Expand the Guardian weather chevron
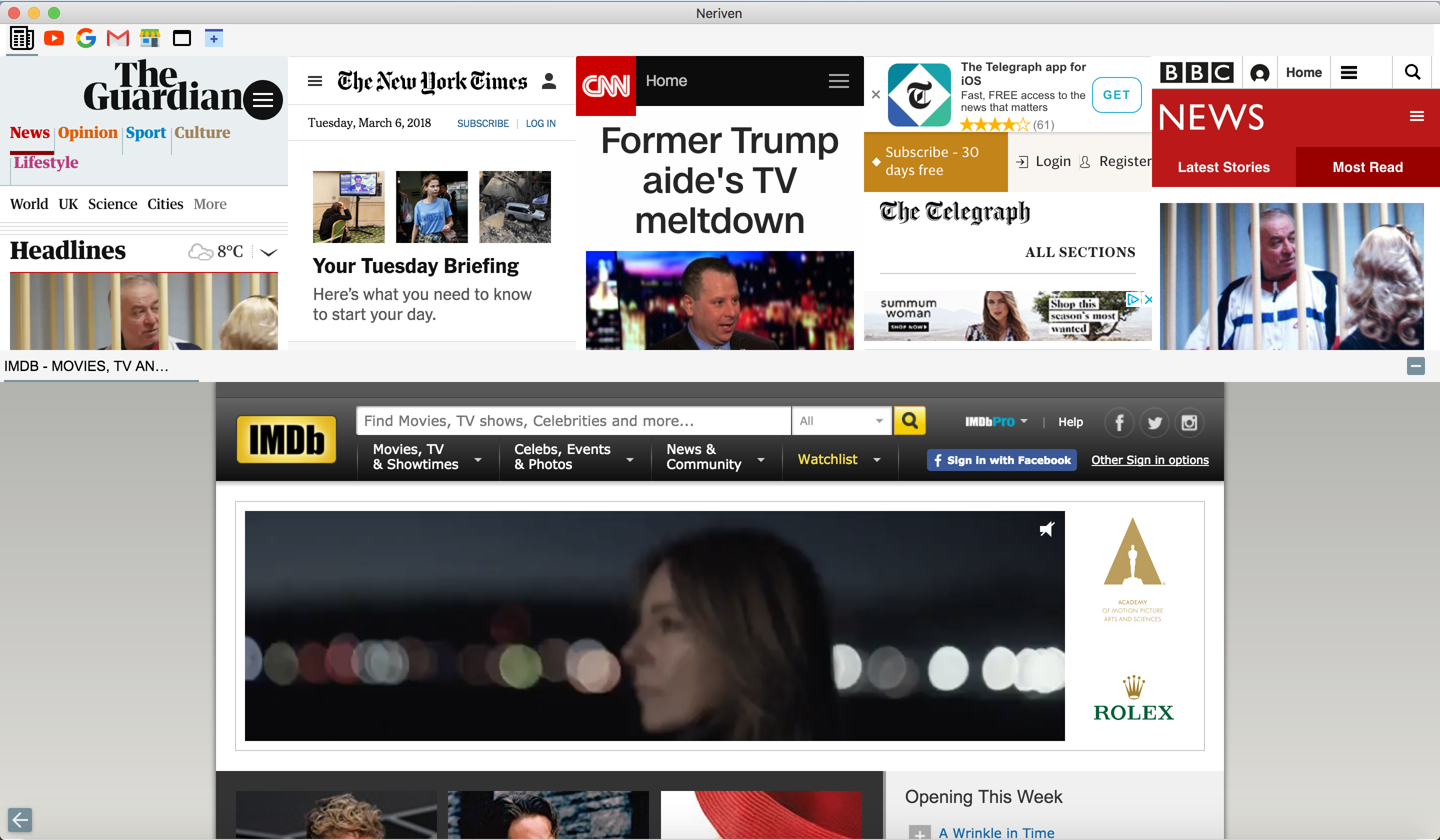1440x840 pixels. point(268,252)
